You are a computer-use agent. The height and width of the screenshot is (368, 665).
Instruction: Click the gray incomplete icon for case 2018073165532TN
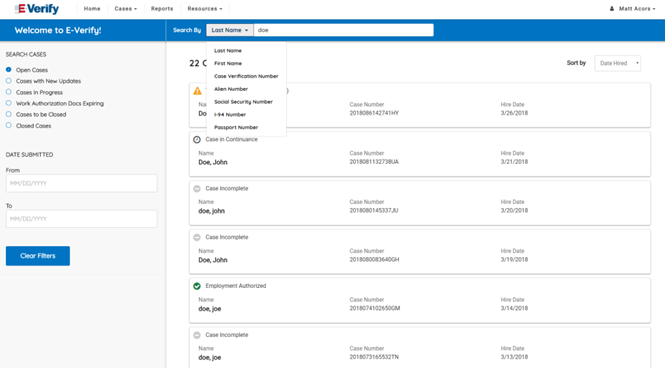coord(197,335)
